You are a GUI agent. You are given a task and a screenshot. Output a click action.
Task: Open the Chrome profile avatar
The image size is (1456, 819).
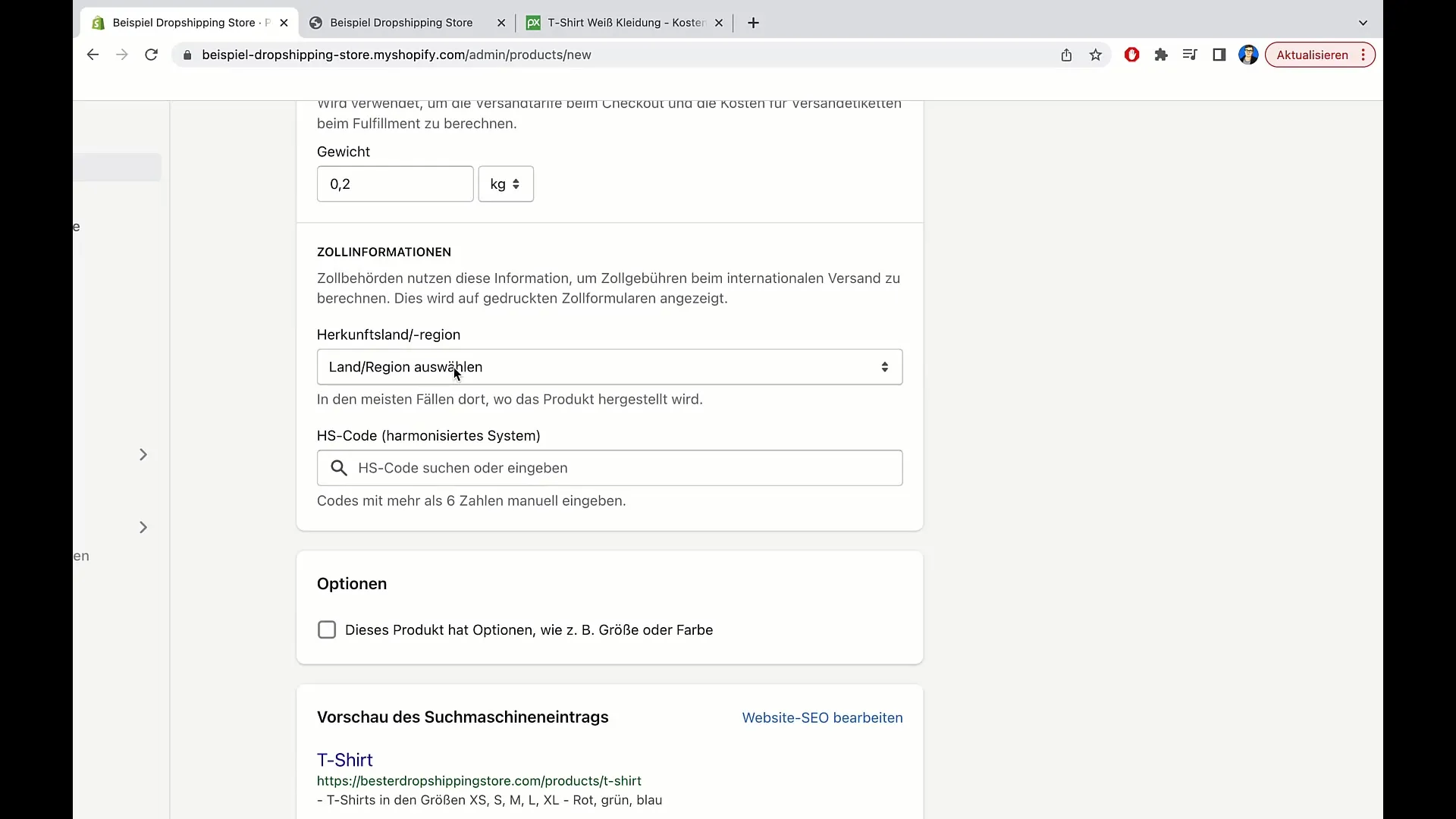(x=1248, y=55)
